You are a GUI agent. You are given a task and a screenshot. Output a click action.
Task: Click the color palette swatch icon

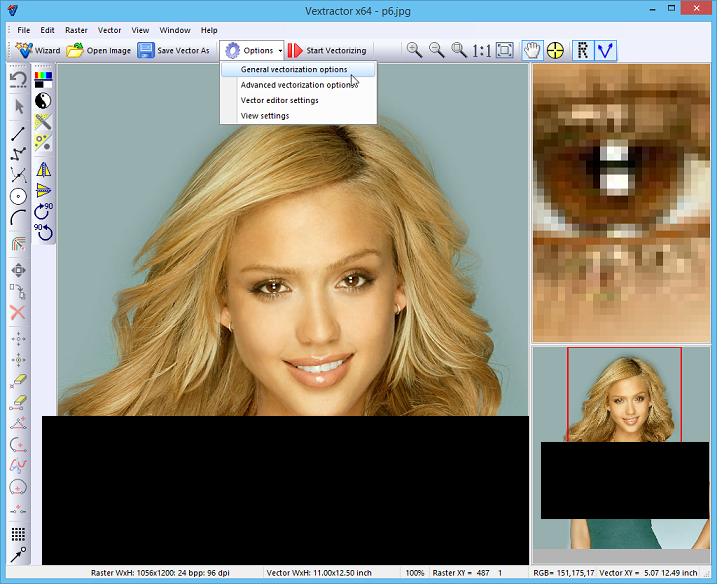pyautogui.click(x=43, y=80)
